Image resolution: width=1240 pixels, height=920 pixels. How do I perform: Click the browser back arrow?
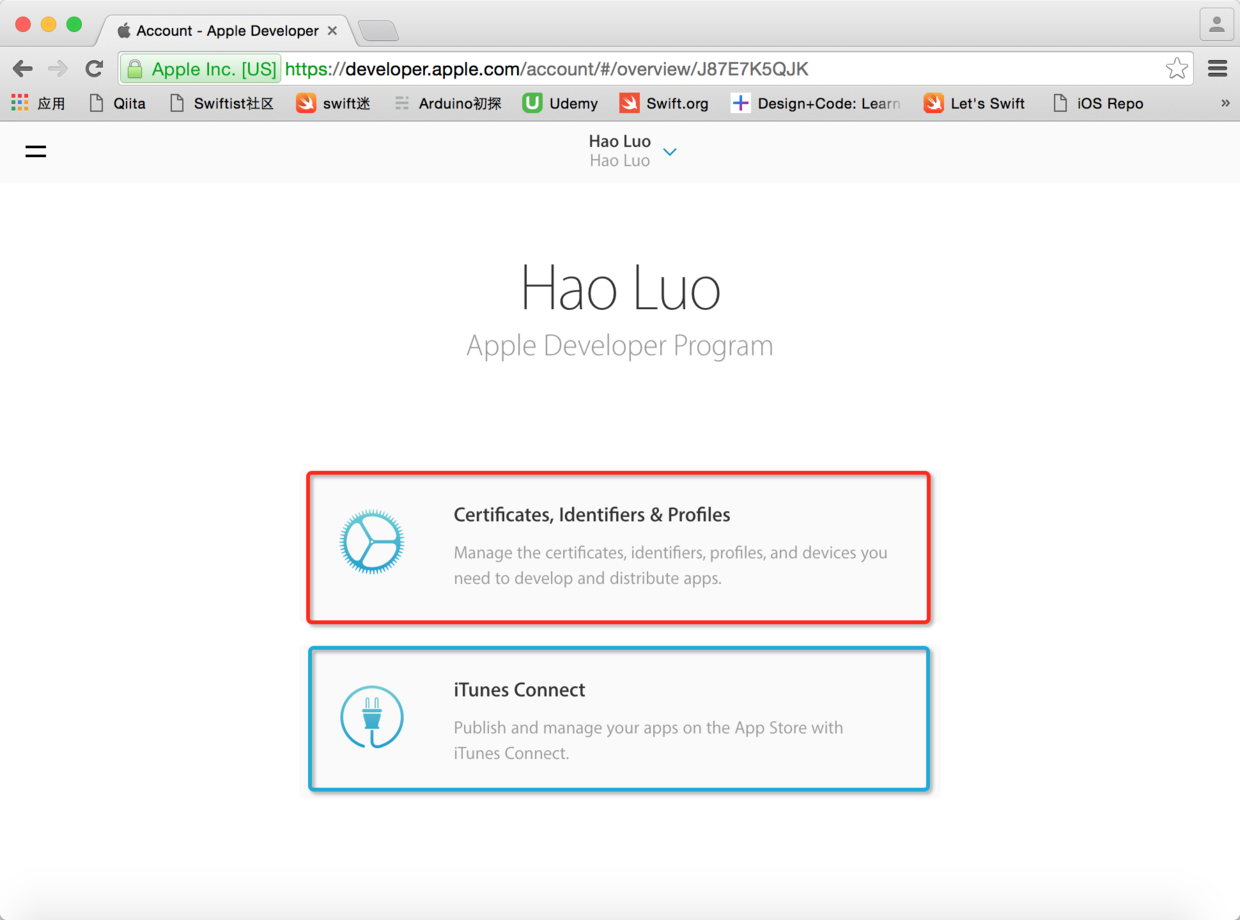(23, 69)
